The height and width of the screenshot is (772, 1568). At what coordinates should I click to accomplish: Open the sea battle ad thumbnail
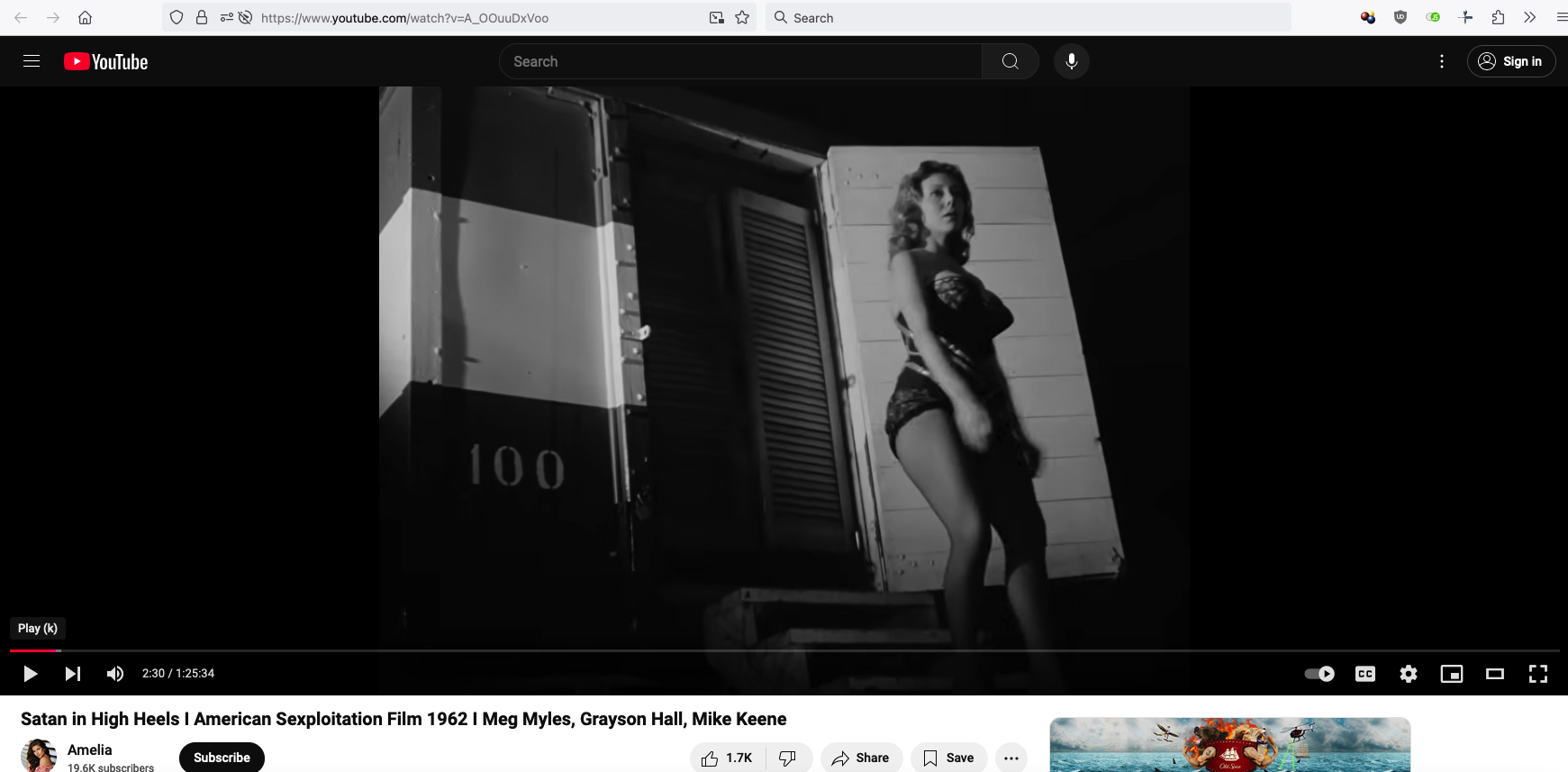click(1230, 745)
